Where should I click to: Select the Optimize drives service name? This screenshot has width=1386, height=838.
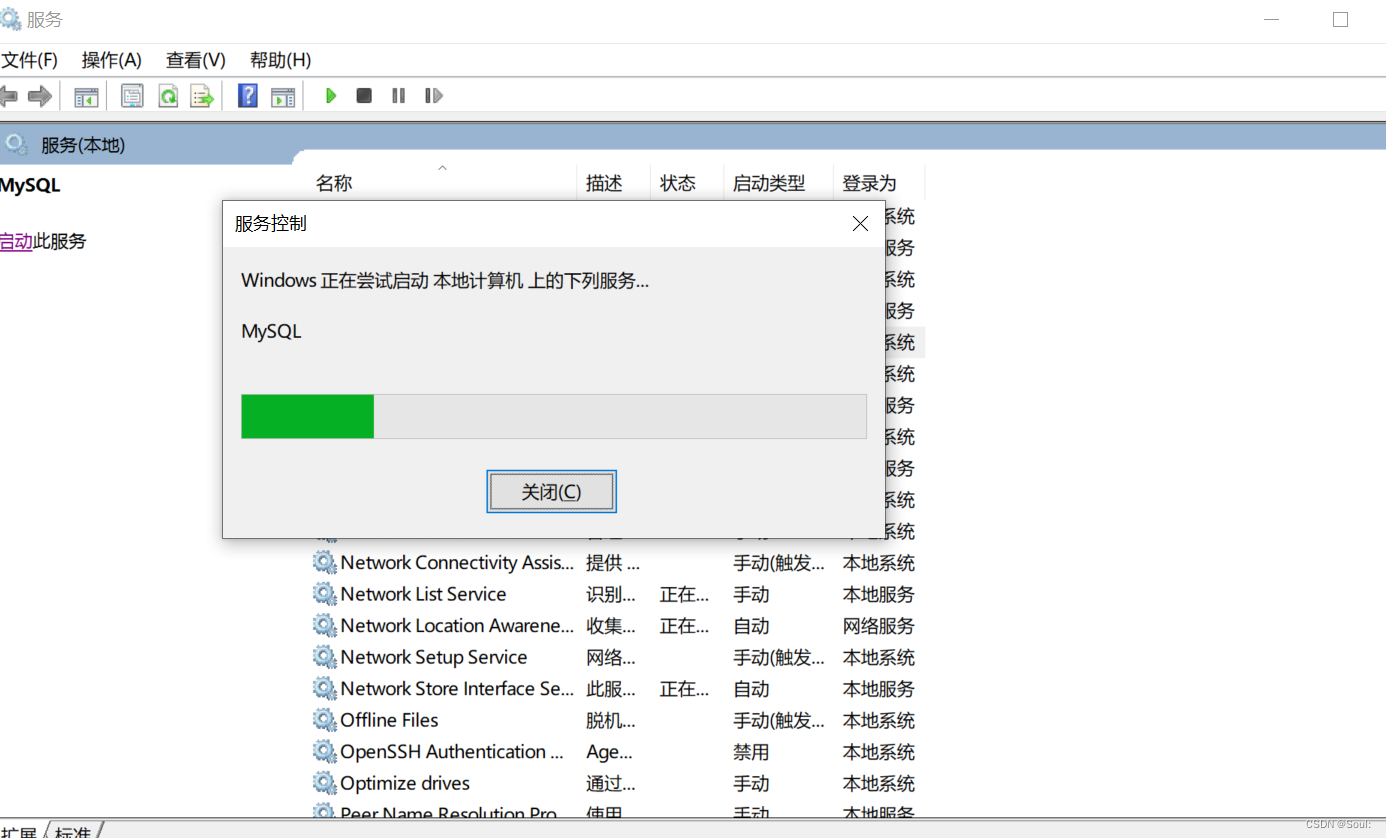tap(405, 783)
